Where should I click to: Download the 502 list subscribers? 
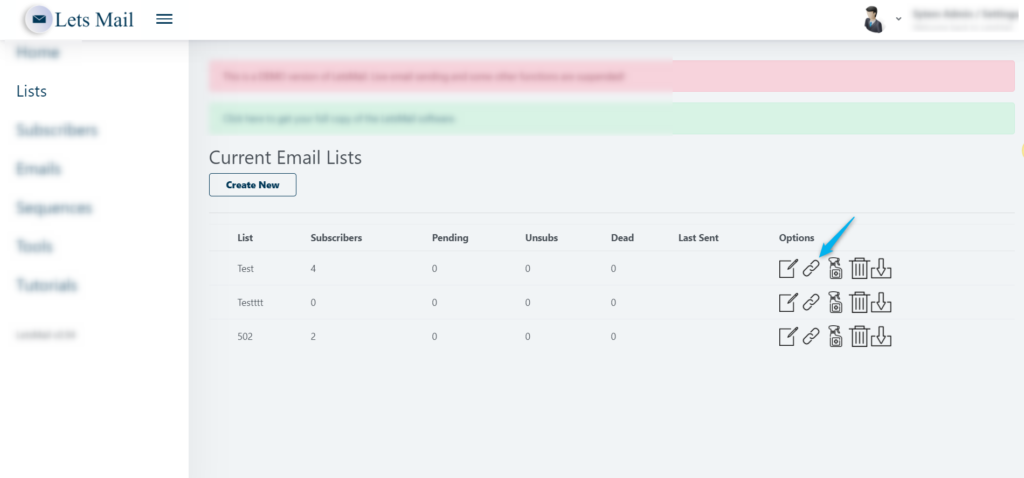click(x=881, y=336)
